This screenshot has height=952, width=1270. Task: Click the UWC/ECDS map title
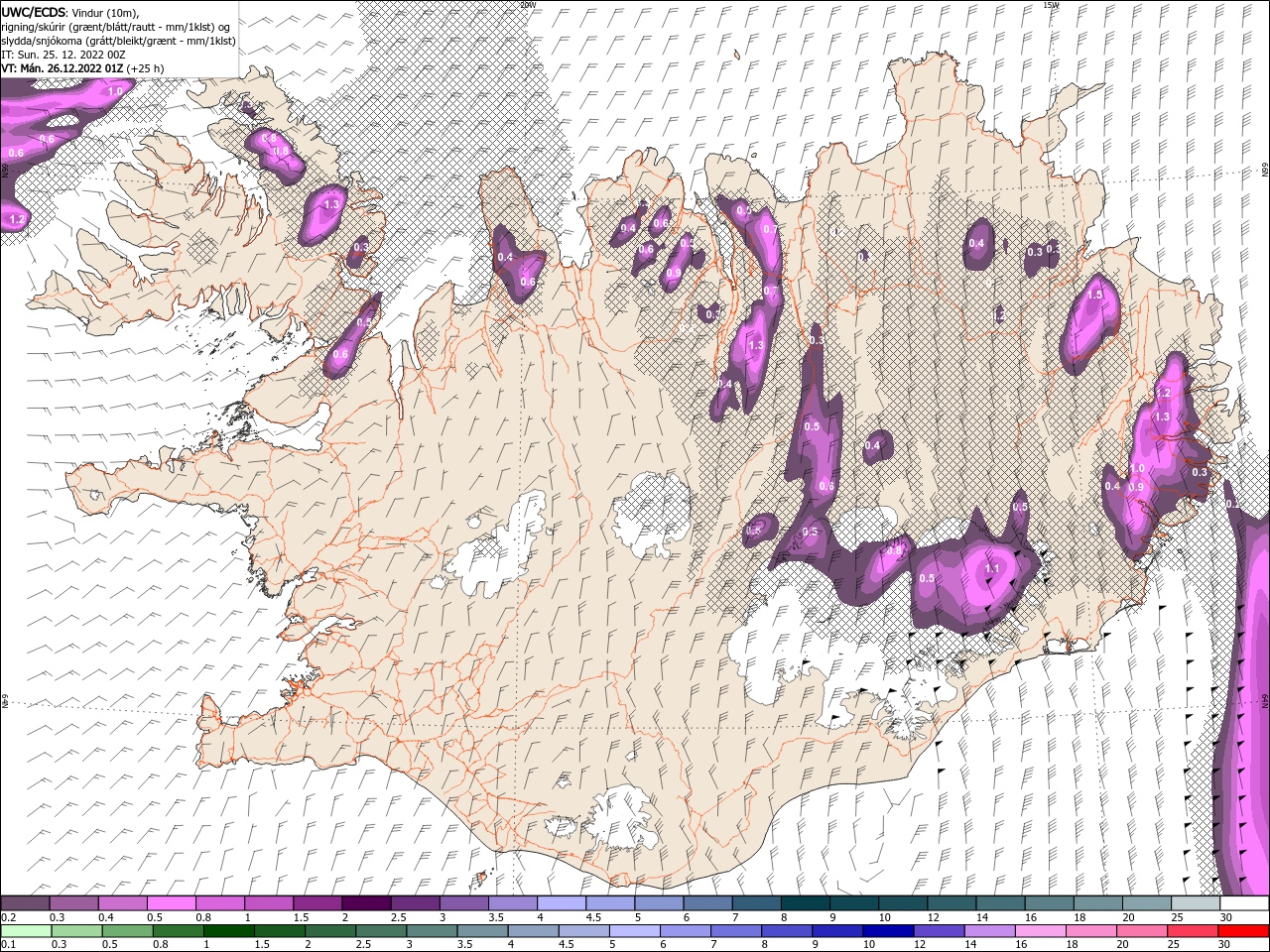point(33,12)
